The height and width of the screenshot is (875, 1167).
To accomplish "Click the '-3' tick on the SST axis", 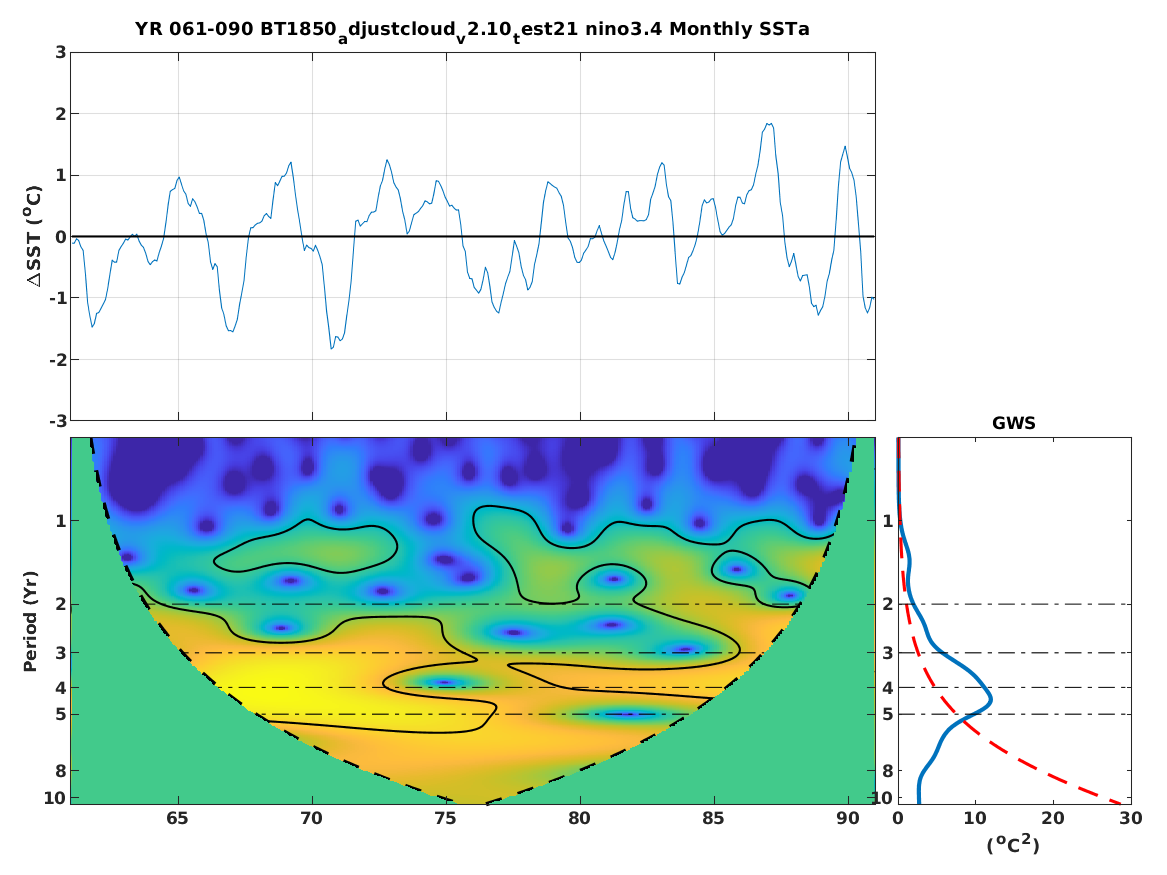I will (x=57, y=421).
